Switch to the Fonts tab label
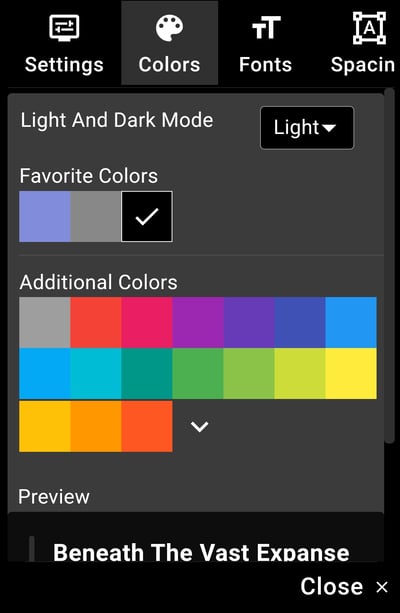The width and height of the screenshot is (400, 613). tap(265, 65)
